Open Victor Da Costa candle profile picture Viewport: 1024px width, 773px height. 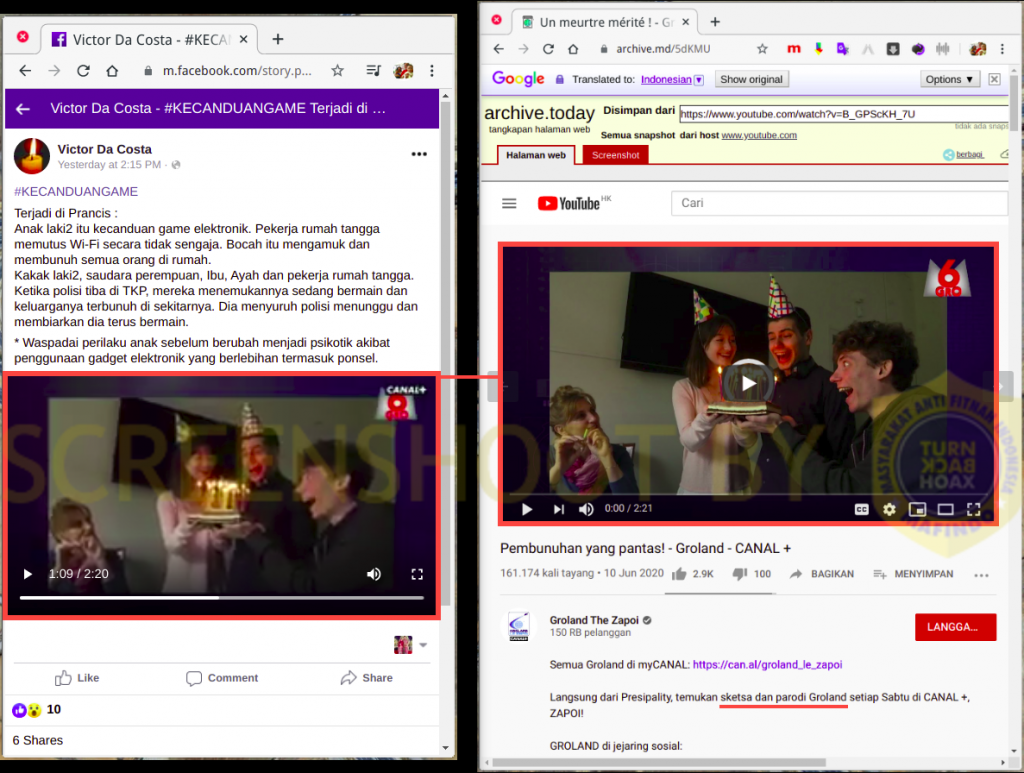32,156
